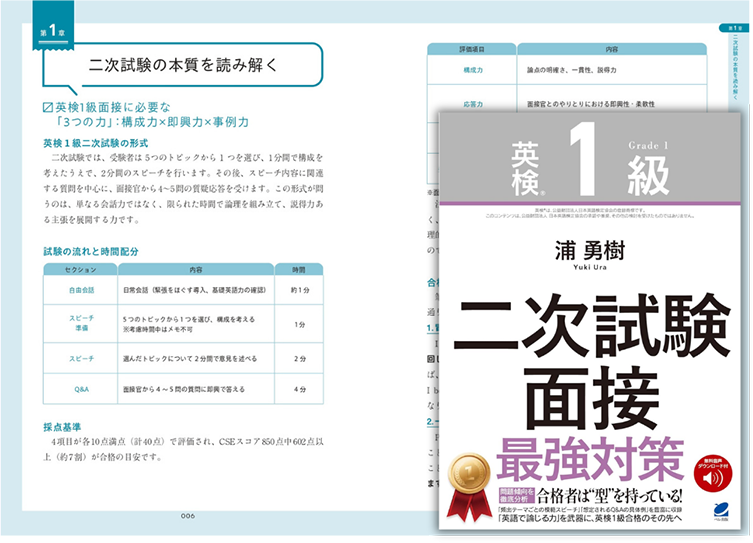Click the 4分 time cell
The image size is (753, 543).
[299, 389]
